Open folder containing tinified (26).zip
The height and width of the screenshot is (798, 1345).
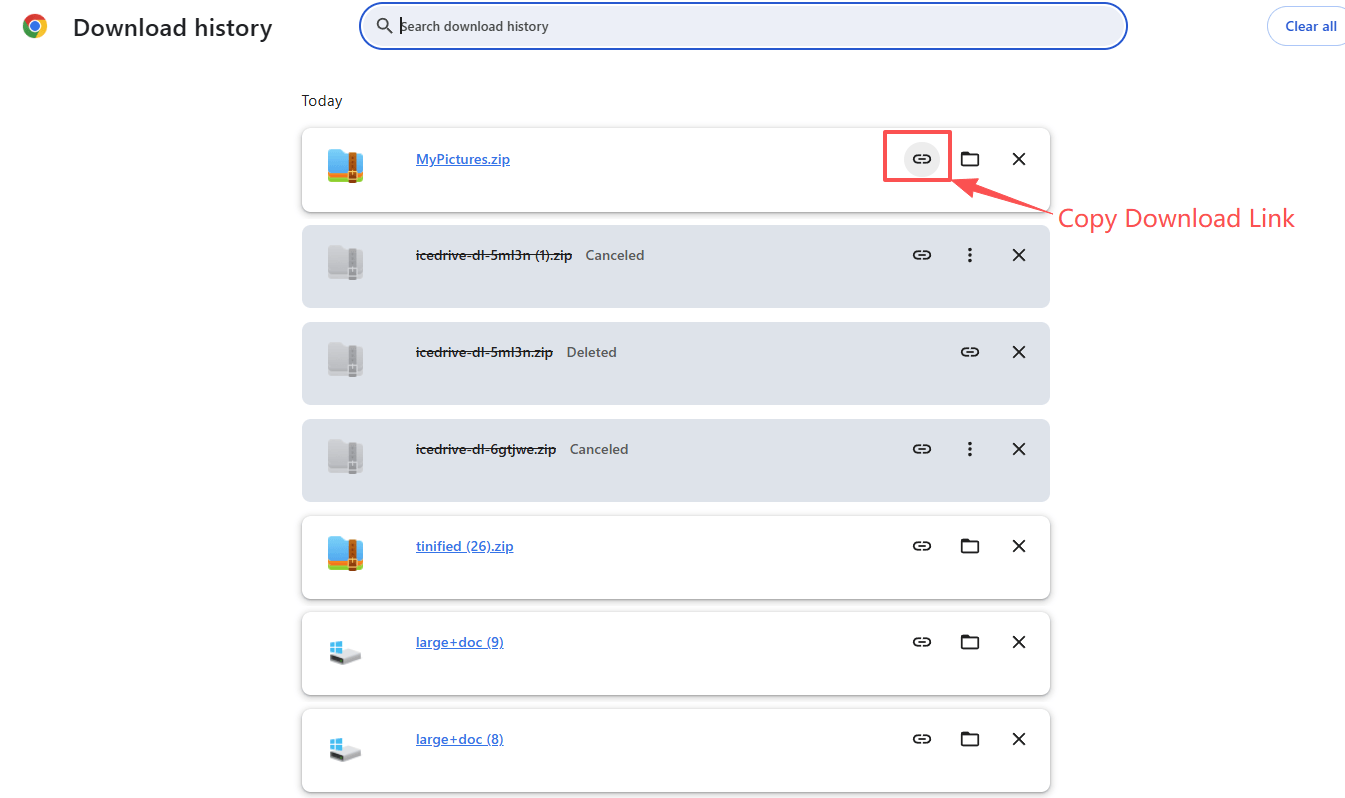pyautogui.click(x=969, y=545)
